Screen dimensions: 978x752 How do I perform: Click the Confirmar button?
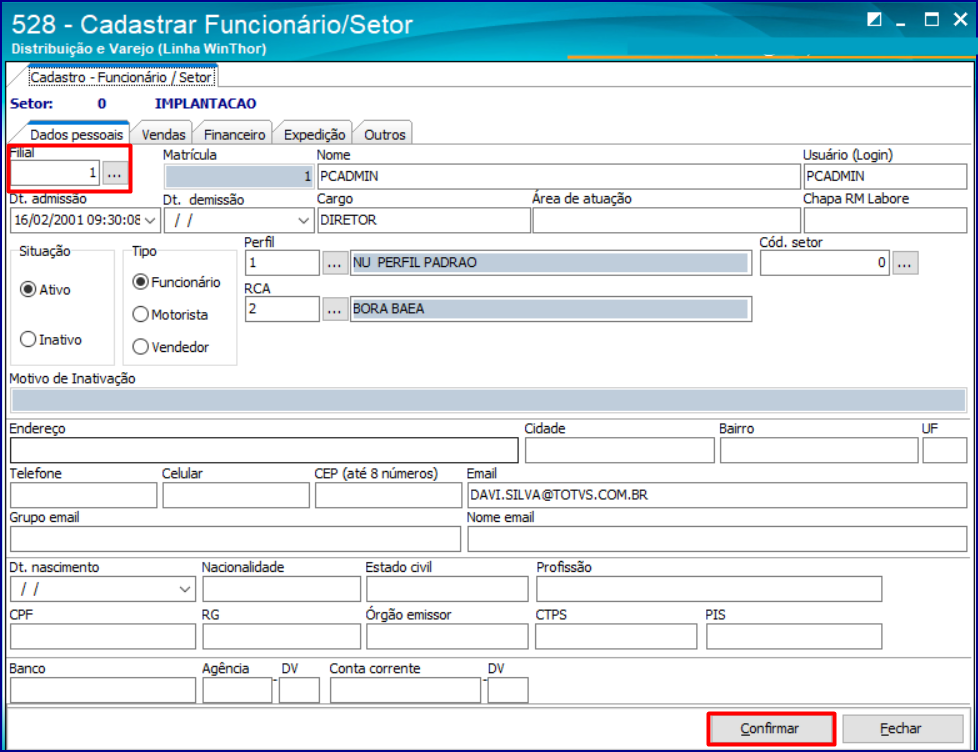[x=770, y=728]
